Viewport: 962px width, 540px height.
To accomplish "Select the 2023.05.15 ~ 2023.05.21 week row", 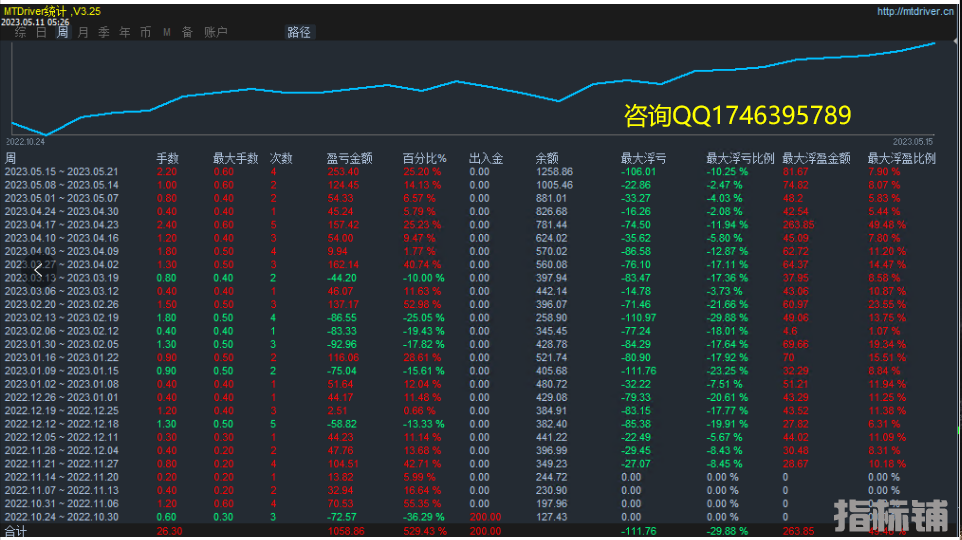I will click(62, 172).
